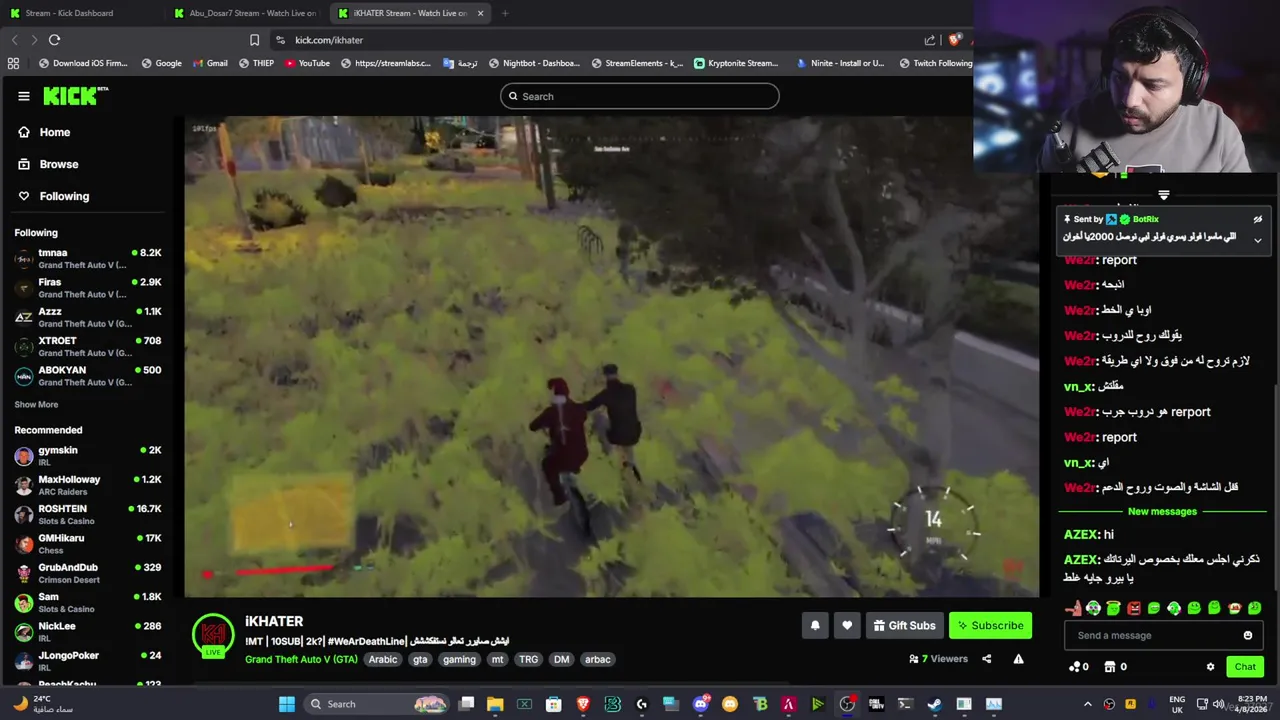Click the green Subscribe button
This screenshot has height=720, width=1280.
(990, 626)
